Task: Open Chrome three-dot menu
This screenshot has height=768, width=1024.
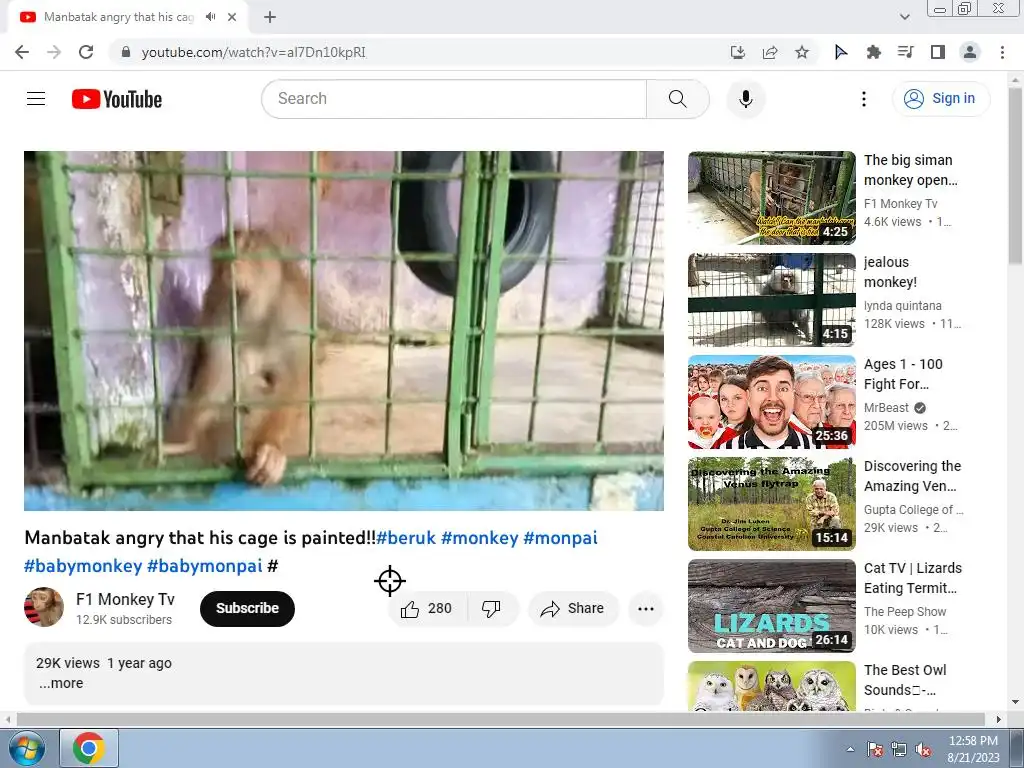Action: click(1002, 52)
